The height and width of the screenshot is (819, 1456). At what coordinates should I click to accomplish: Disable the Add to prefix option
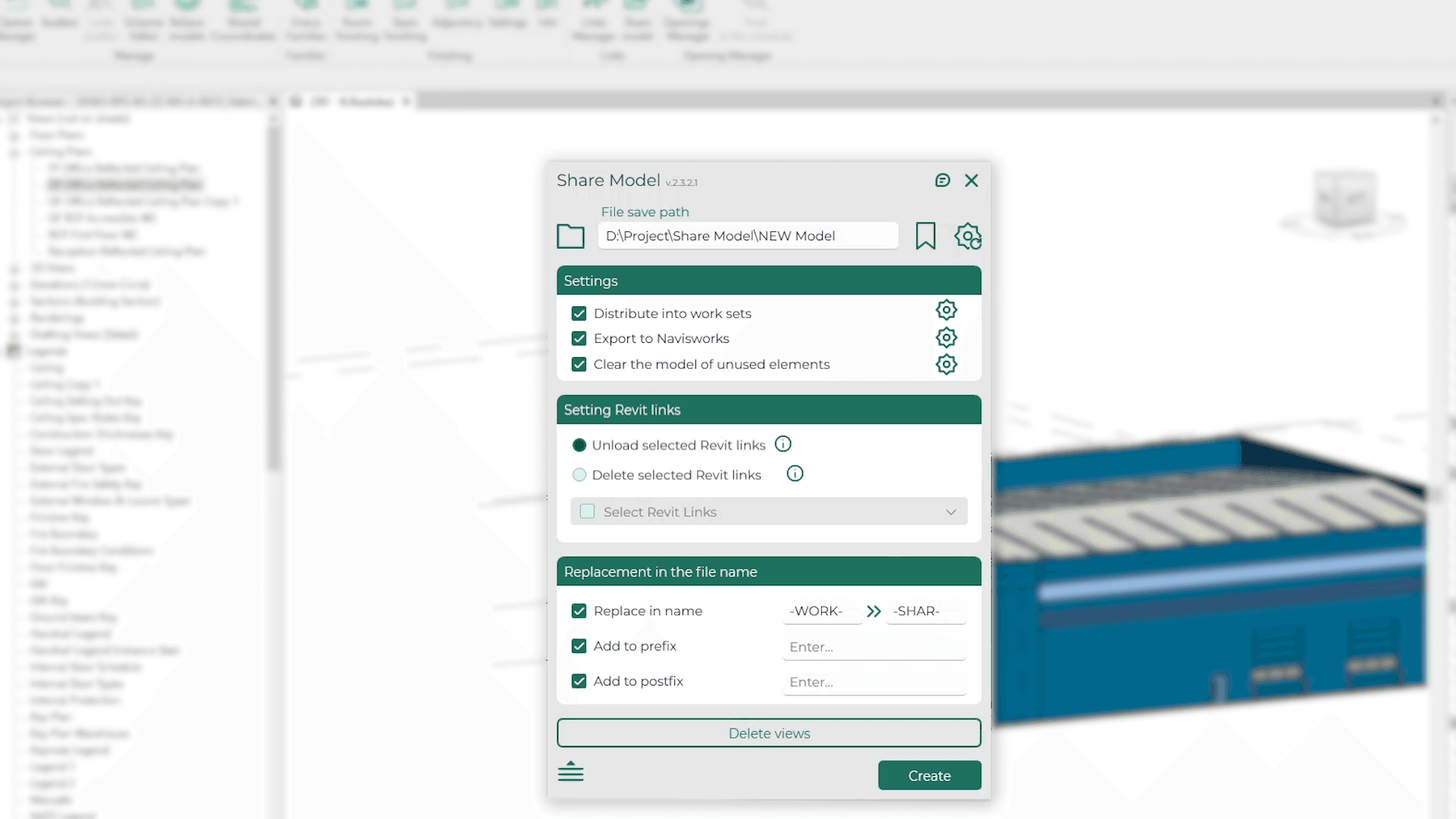pyautogui.click(x=579, y=645)
